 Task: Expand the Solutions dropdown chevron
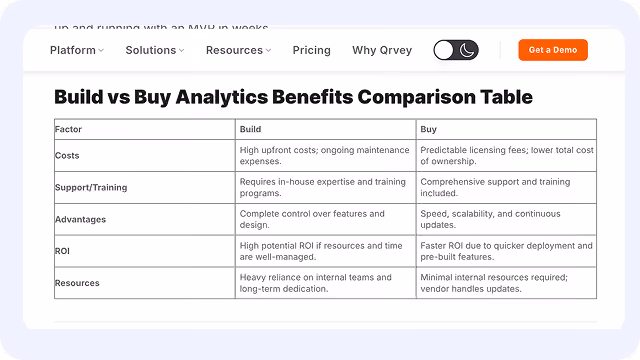tap(182, 51)
